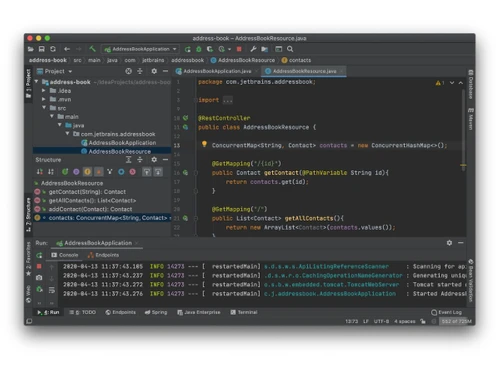The height and width of the screenshot is (375, 500).
Task: Open Project panel gear options
Action: point(154,71)
